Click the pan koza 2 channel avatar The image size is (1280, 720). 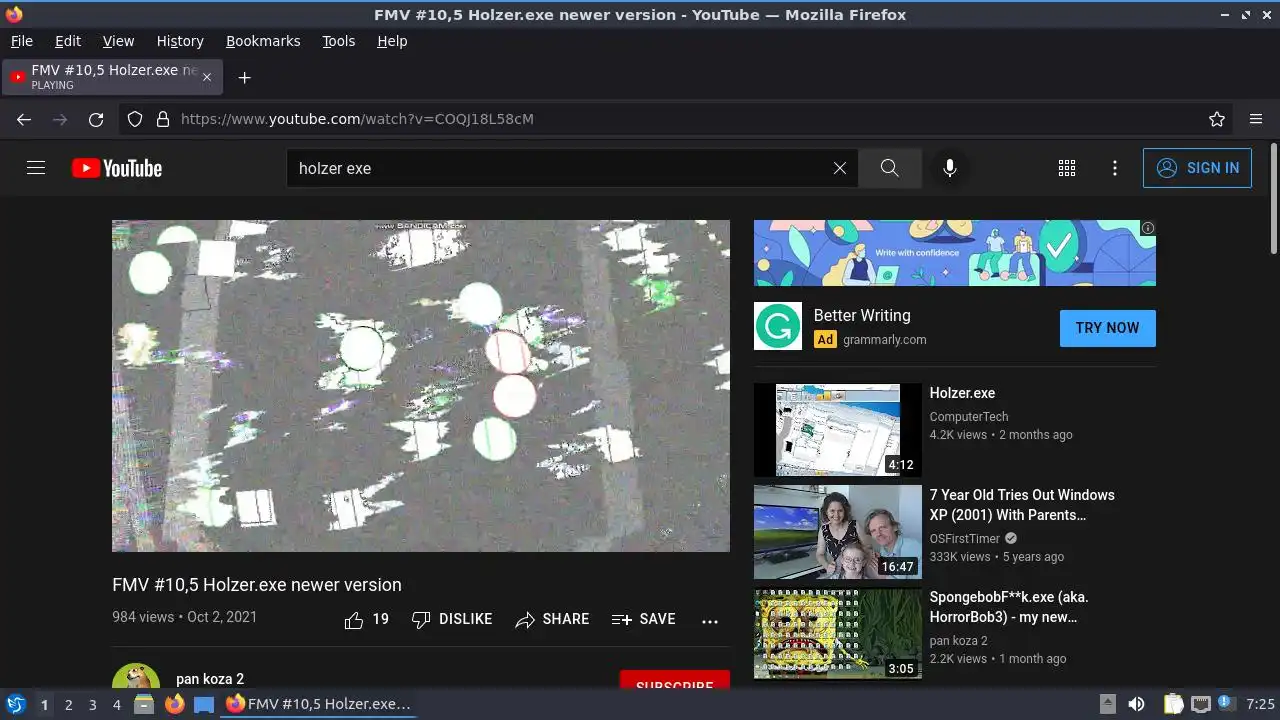(136, 677)
